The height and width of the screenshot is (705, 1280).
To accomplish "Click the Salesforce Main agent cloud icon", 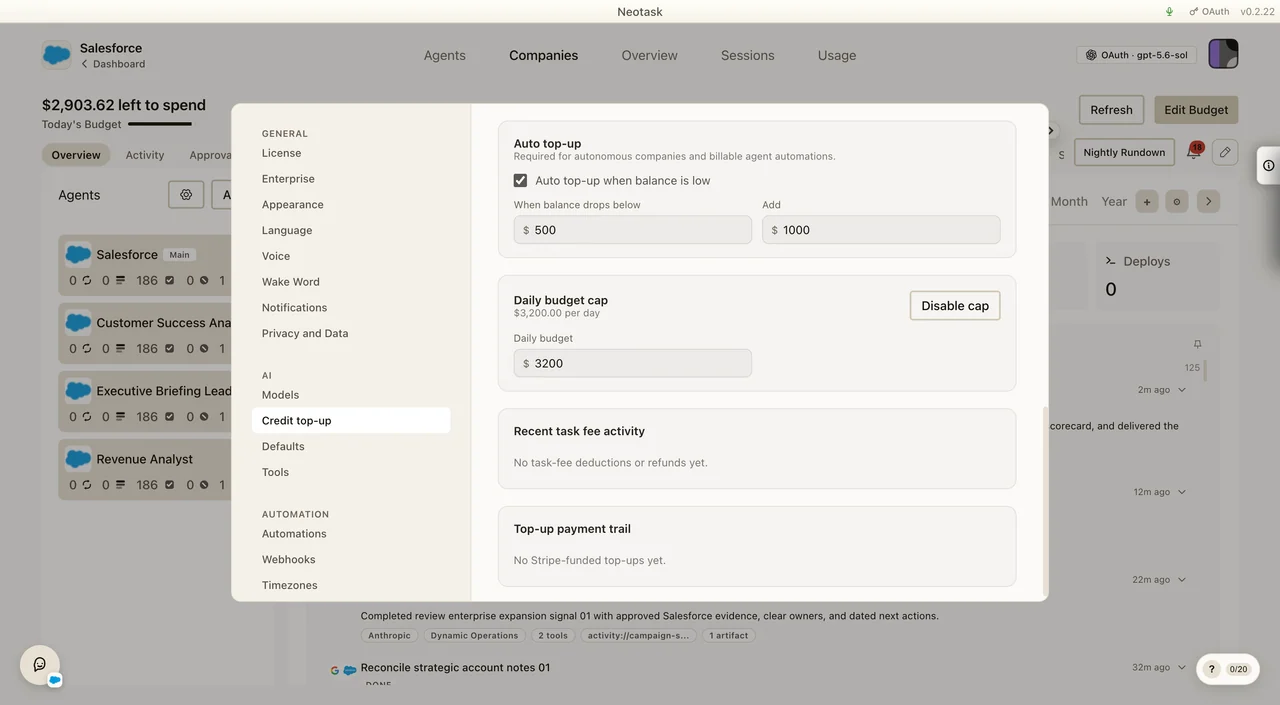I will pyautogui.click(x=79, y=254).
